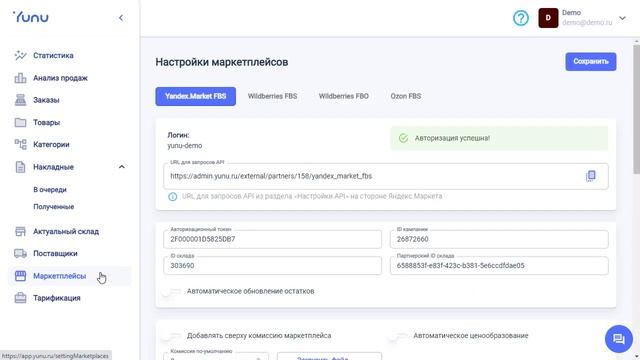
Task: Open the help question mark icon
Action: (x=521, y=18)
